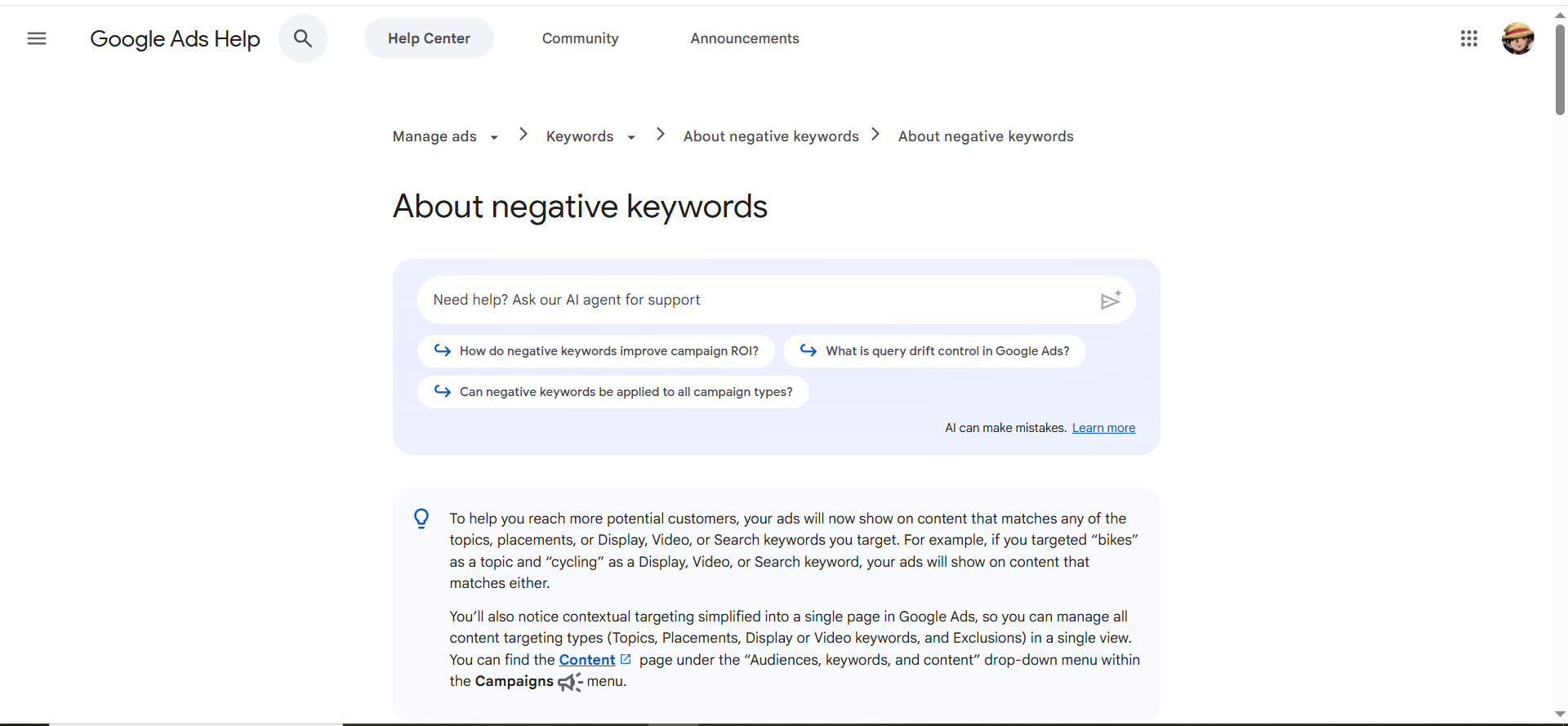The width and height of the screenshot is (1568, 726).
Task: Follow the Content hyperlink
Action: (x=586, y=660)
